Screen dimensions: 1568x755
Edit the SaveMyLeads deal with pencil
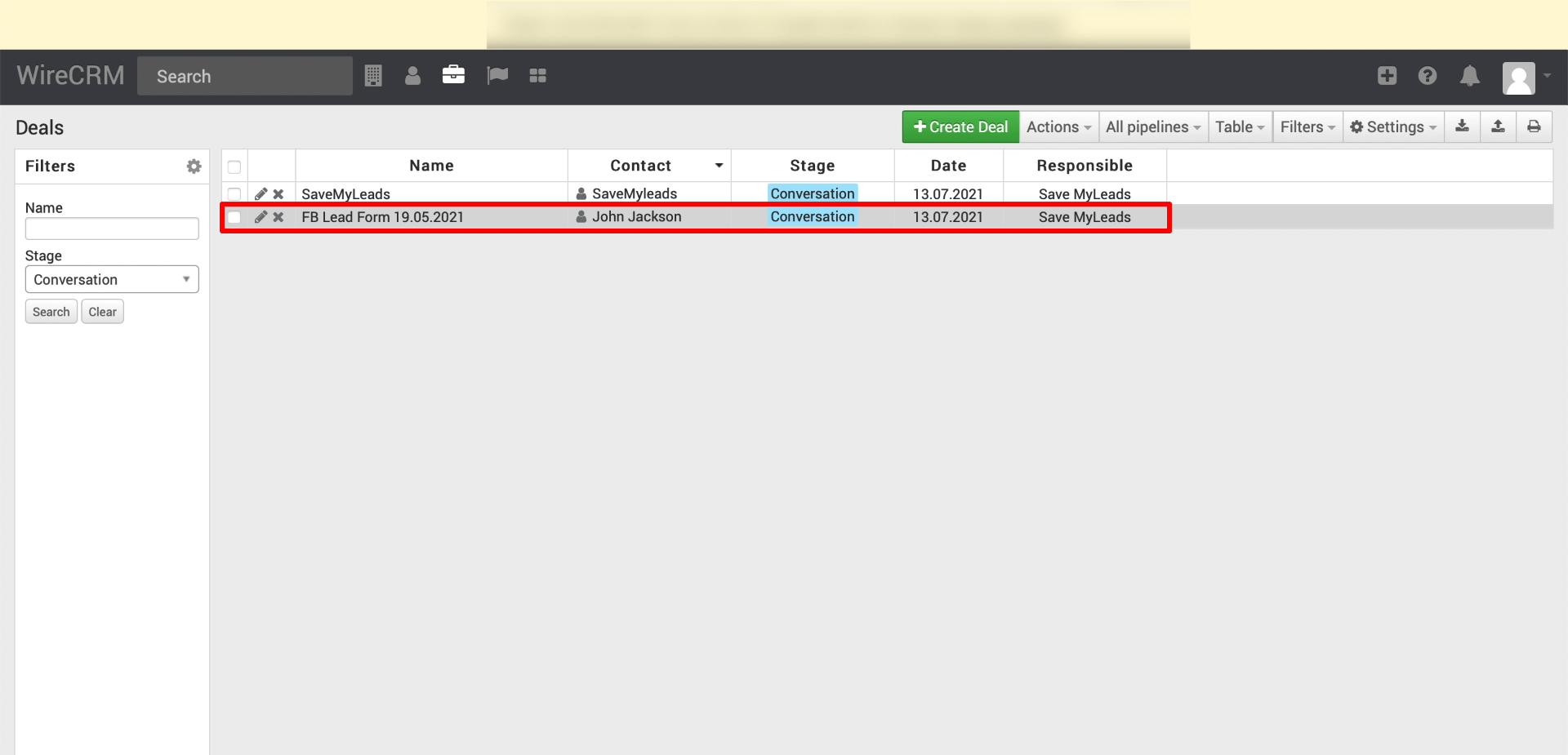tap(261, 194)
